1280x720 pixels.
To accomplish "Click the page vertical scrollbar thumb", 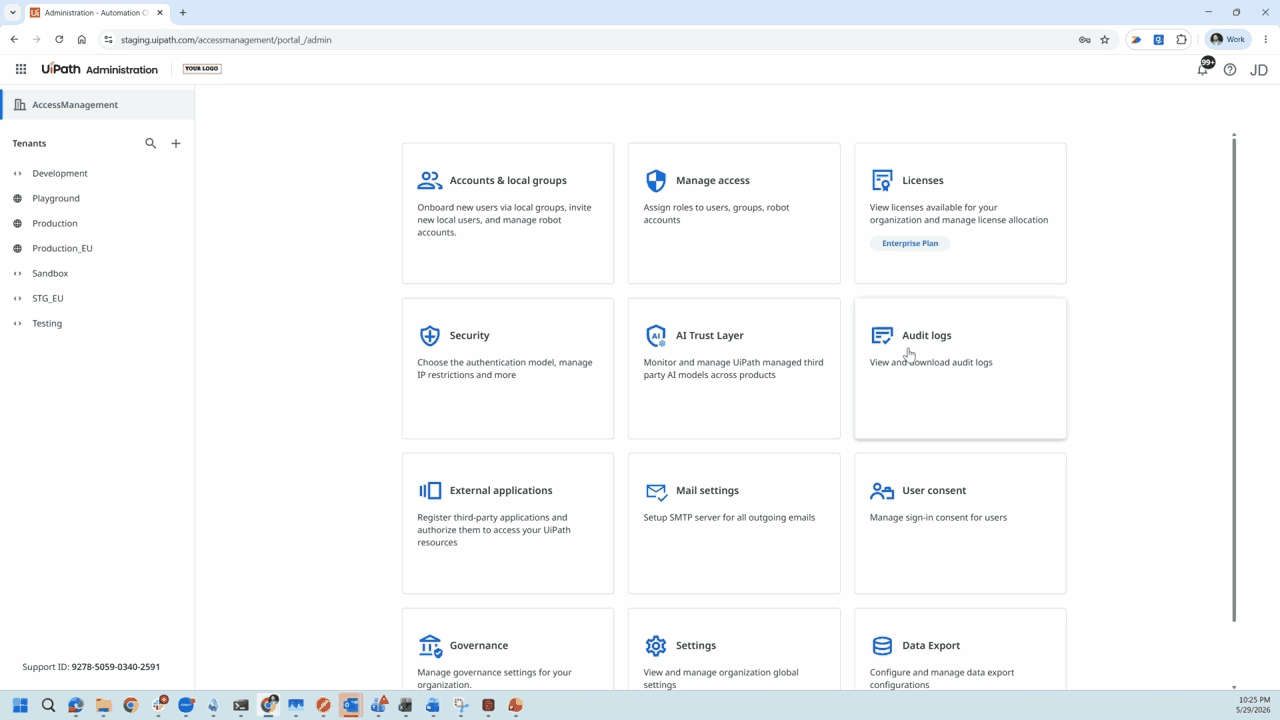I will tap(1234, 380).
